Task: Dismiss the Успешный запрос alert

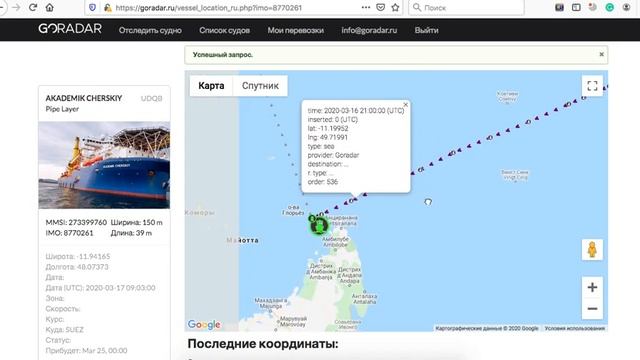Action: [601, 54]
